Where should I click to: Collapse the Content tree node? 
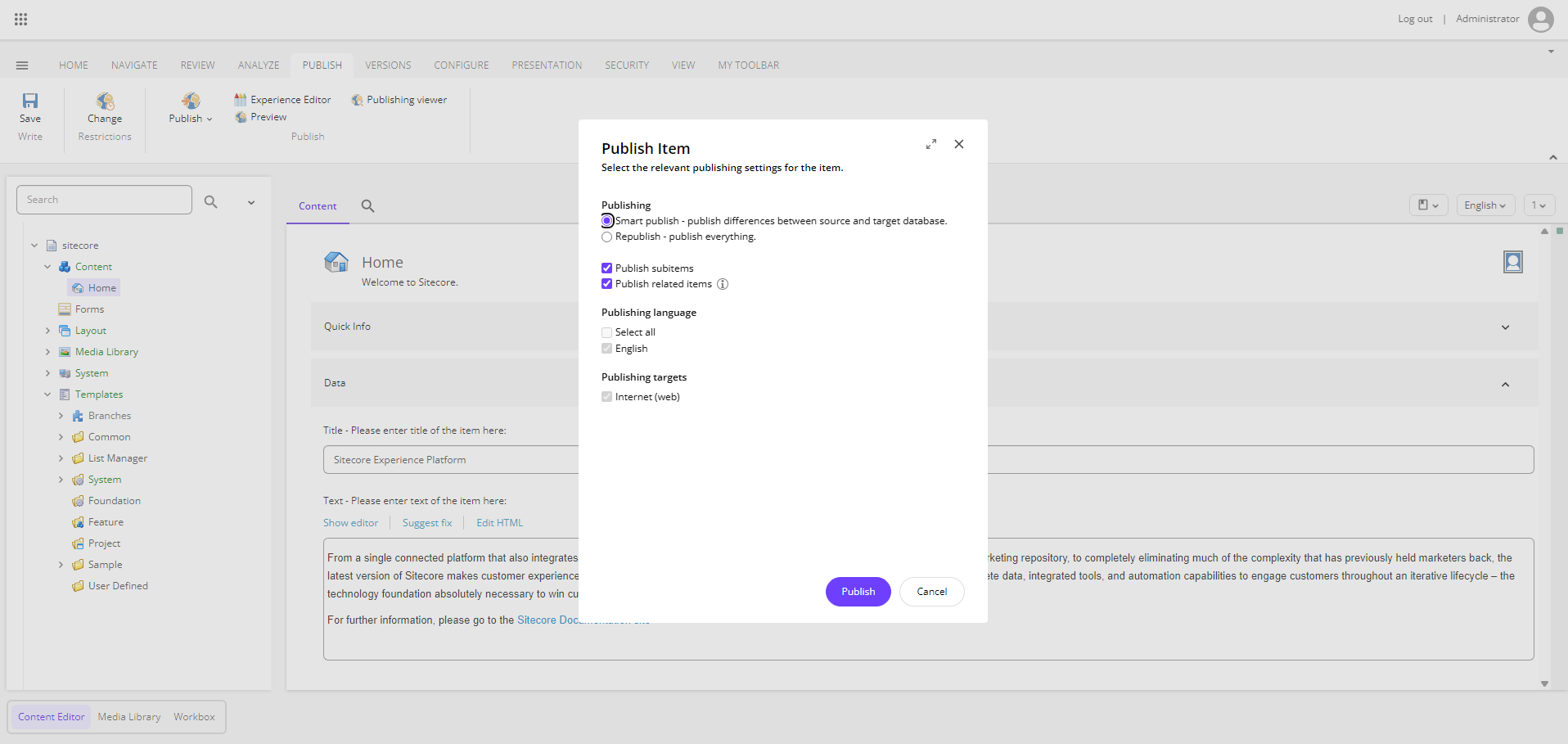(47, 267)
